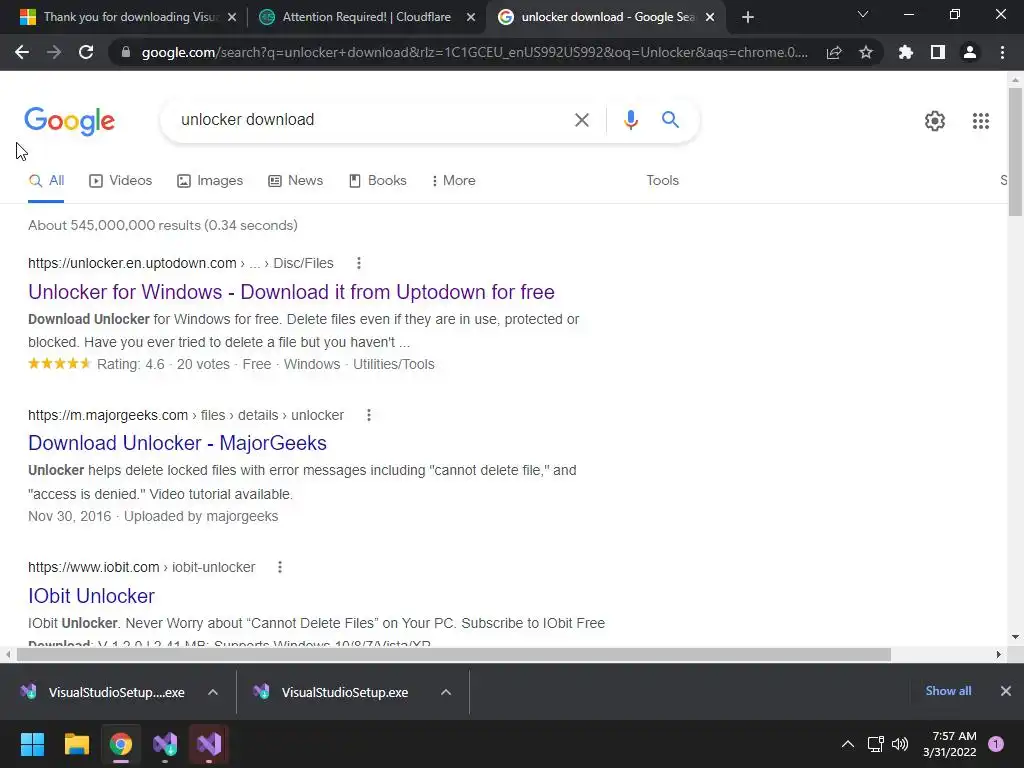The height and width of the screenshot is (768, 1024).
Task: Click the scroll-right arrow of the horizontal scrollbar
Action: tap(998, 654)
